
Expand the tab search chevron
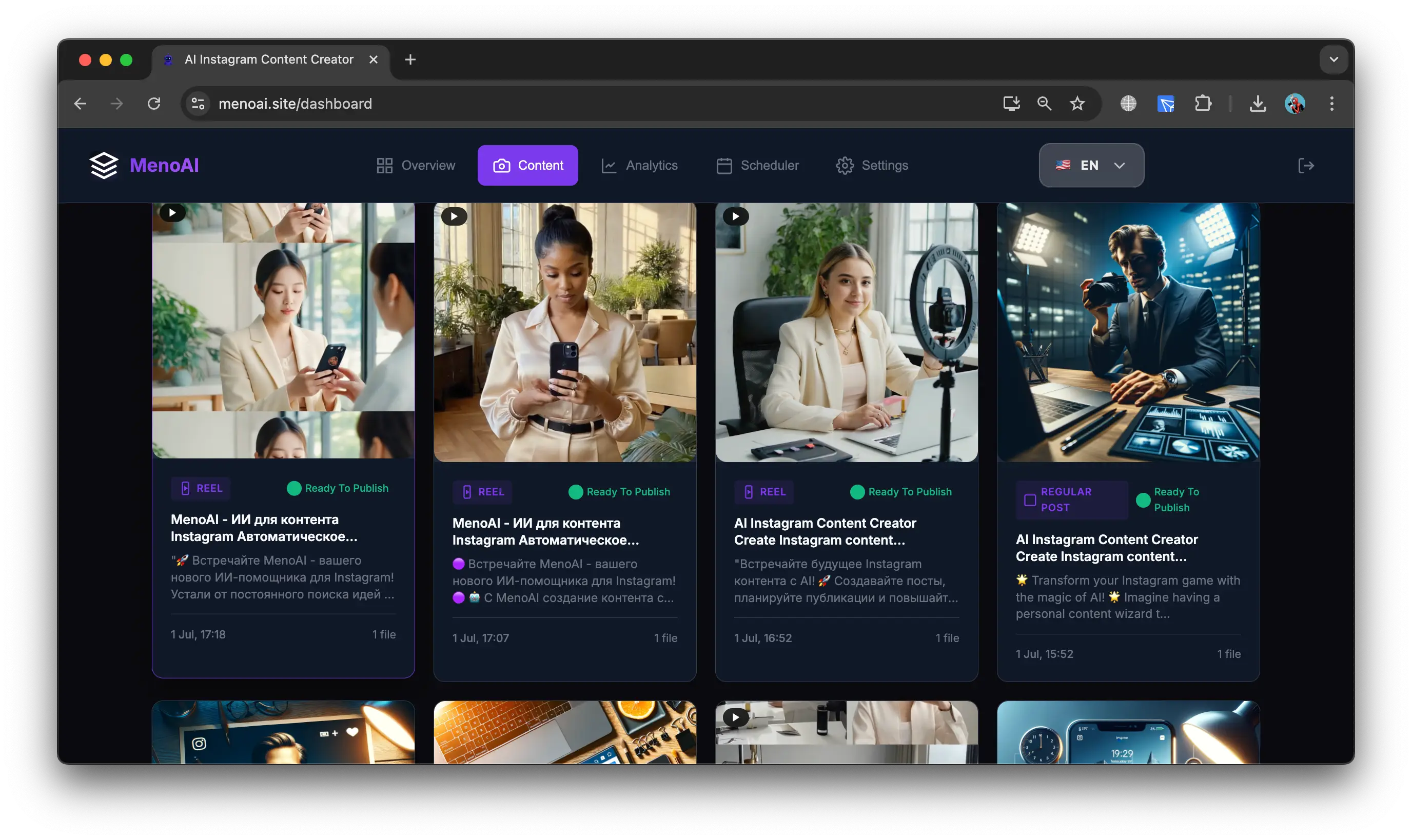coord(1333,59)
